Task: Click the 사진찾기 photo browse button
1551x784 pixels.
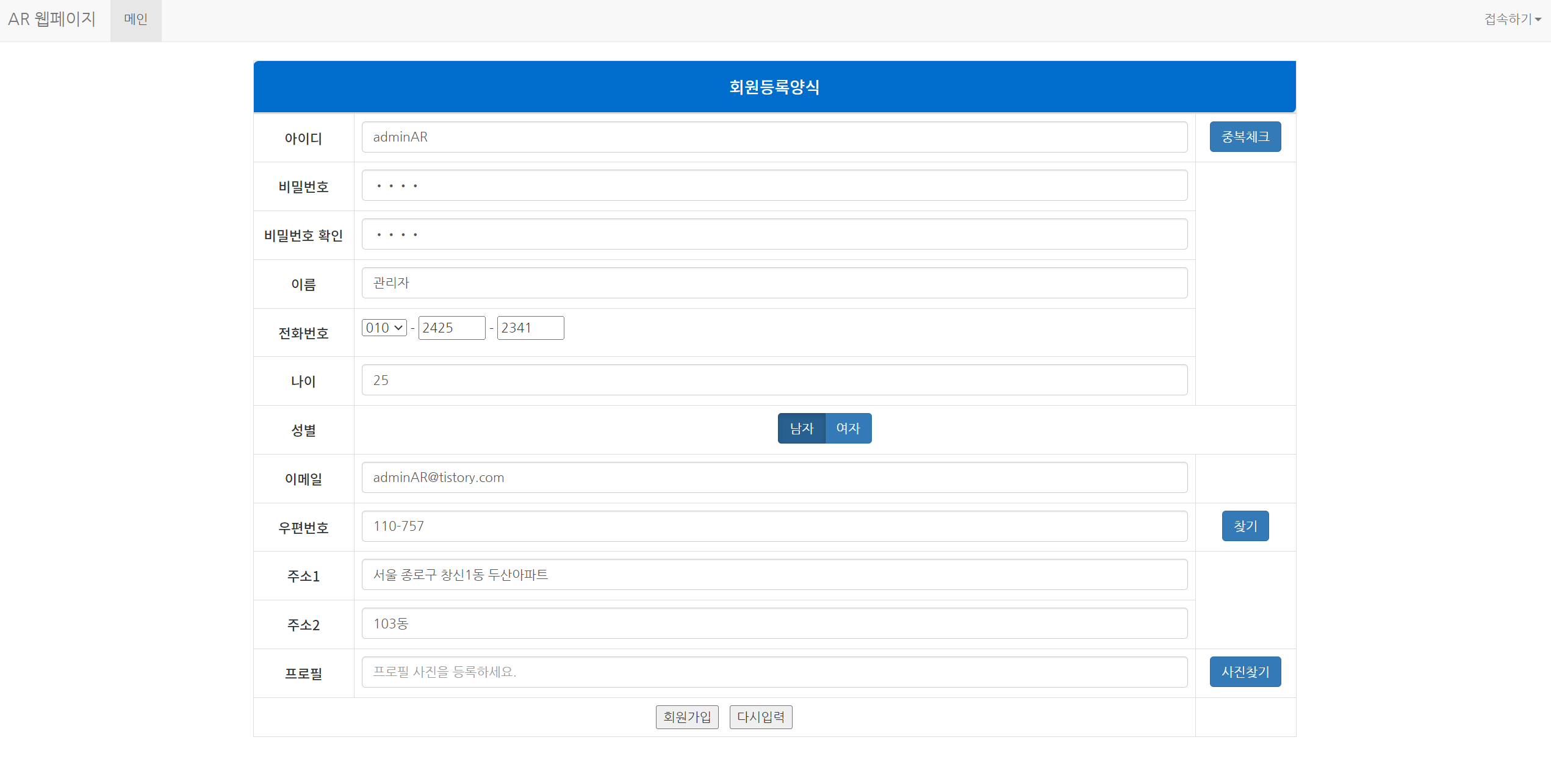Action: (x=1245, y=672)
